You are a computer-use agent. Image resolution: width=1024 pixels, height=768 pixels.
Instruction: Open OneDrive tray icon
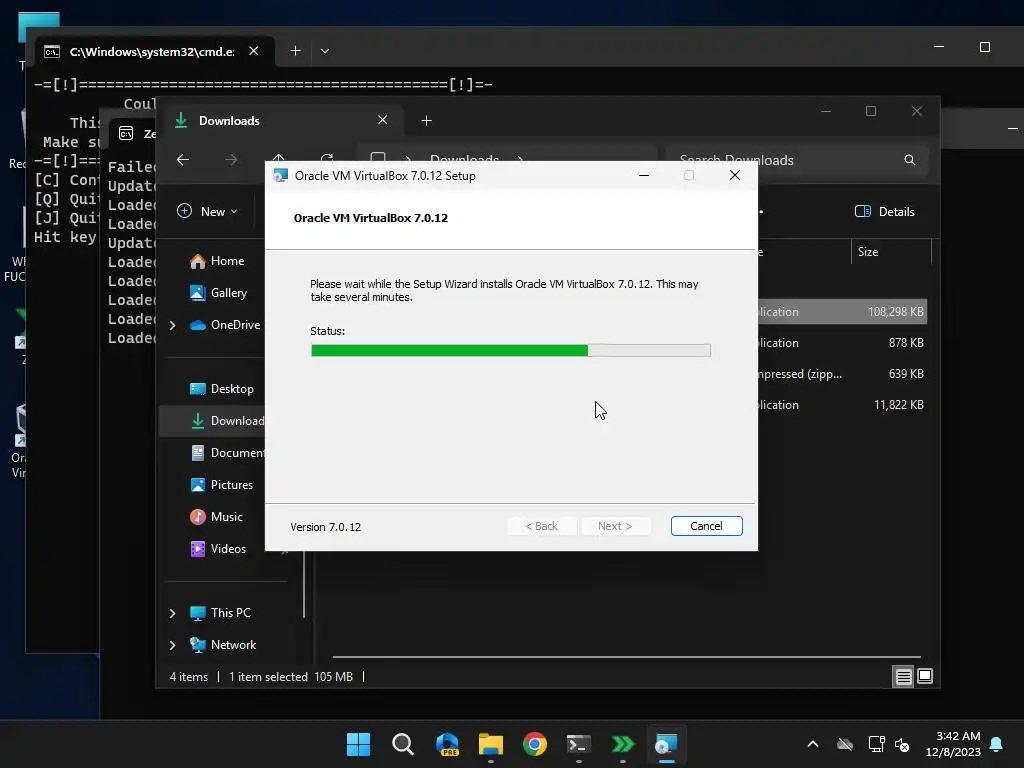click(845, 744)
